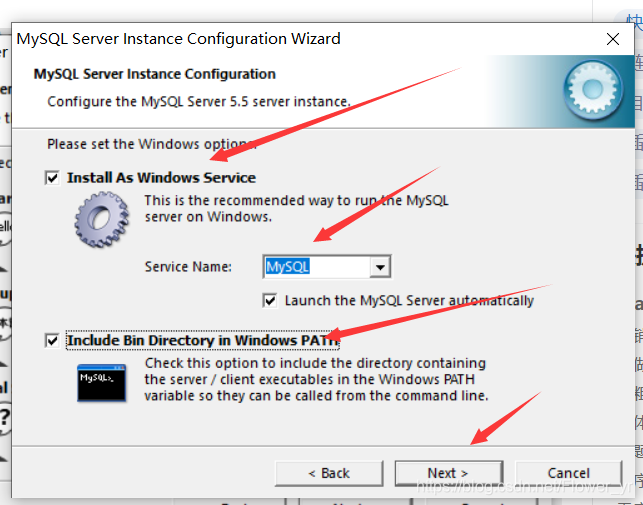
Task: Click the gray gear Windows service icon
Action: click(x=101, y=219)
